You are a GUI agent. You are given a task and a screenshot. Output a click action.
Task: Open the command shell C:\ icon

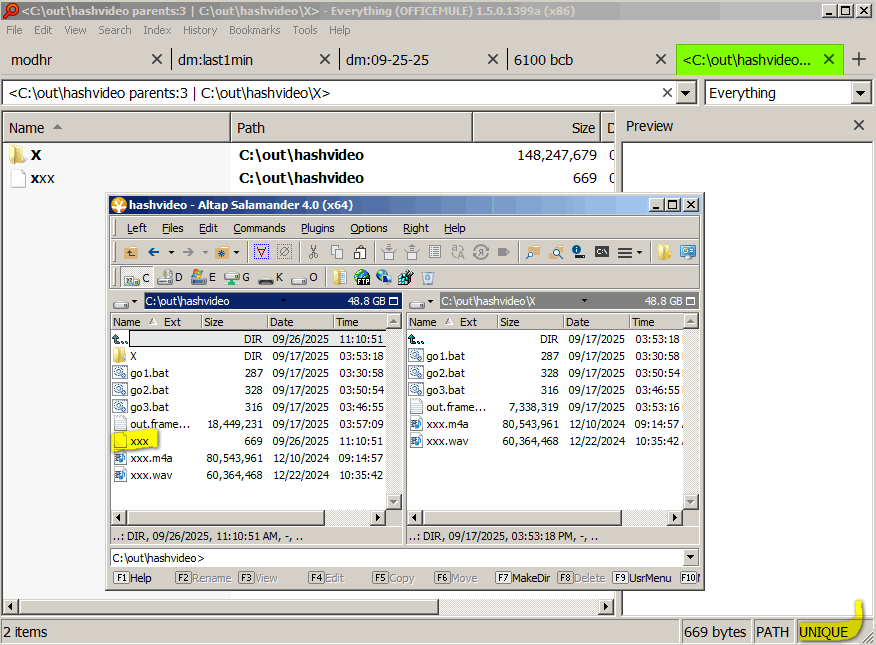click(x=602, y=252)
